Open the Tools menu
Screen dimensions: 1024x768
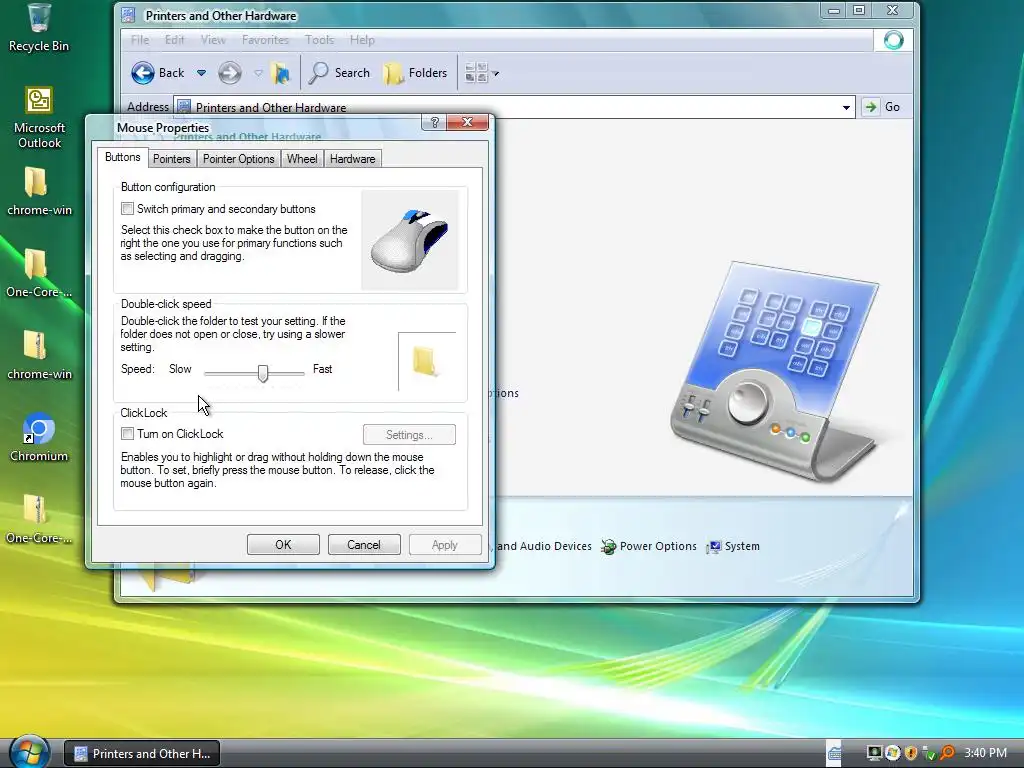click(319, 40)
